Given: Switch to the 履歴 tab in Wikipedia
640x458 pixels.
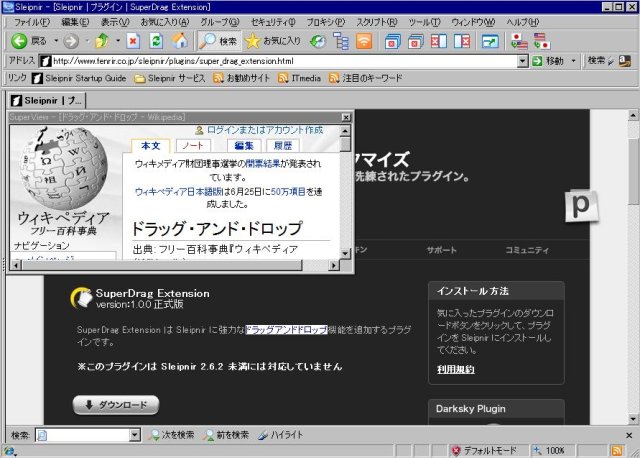Looking at the screenshot, I should tap(282, 146).
